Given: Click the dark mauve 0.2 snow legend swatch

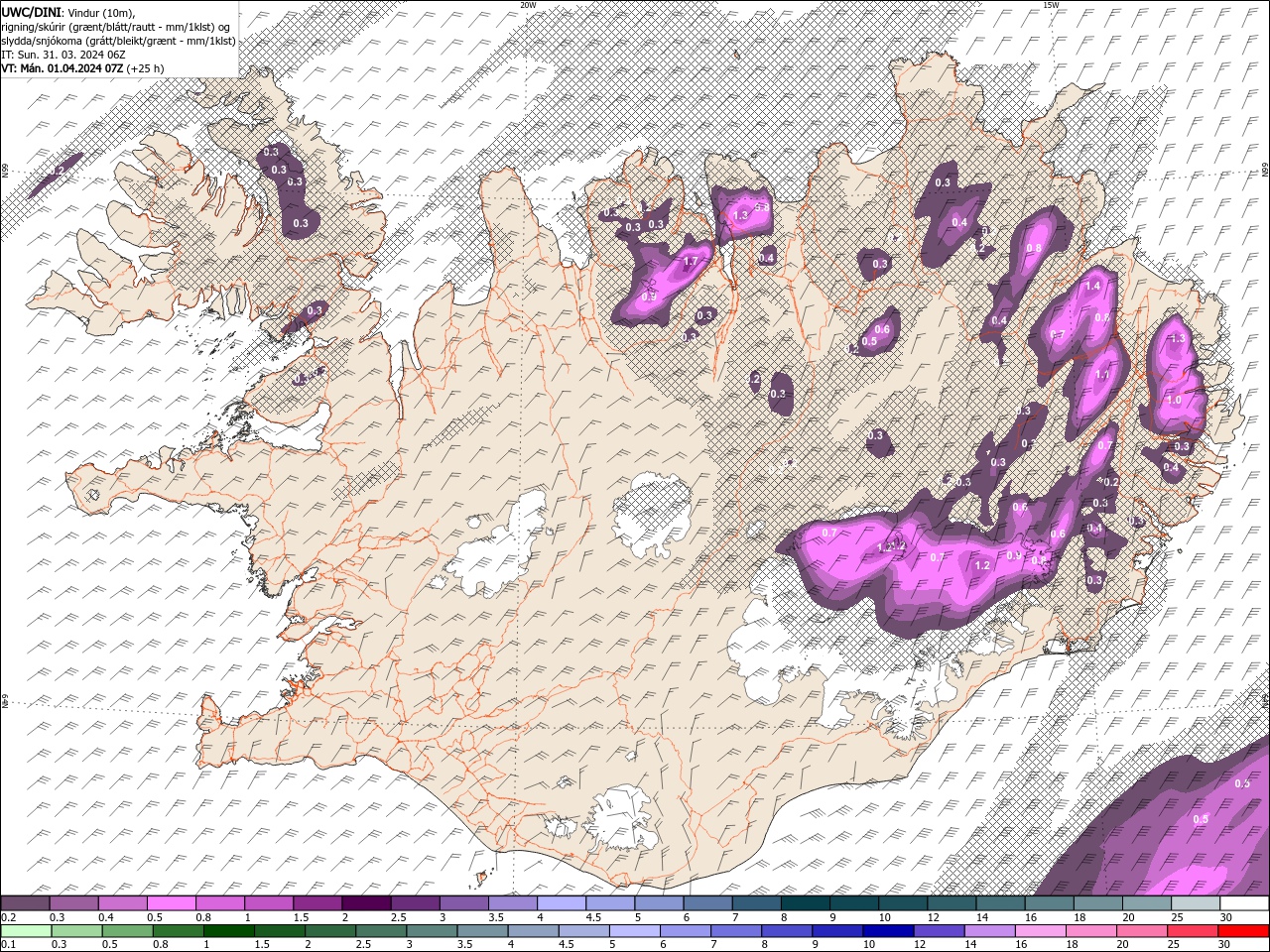Looking at the screenshot, I should 25,903.
